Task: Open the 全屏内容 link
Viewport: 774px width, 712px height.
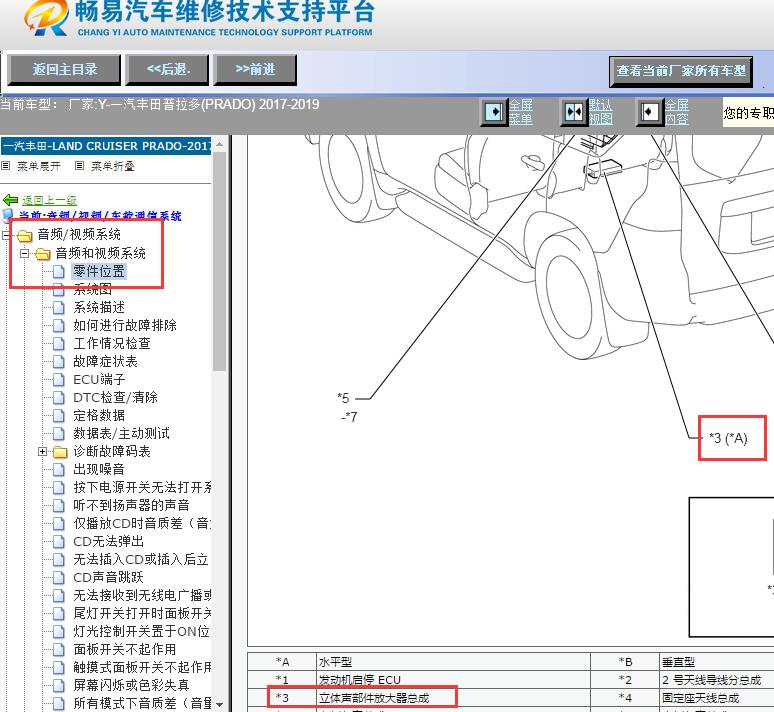Action: point(676,112)
